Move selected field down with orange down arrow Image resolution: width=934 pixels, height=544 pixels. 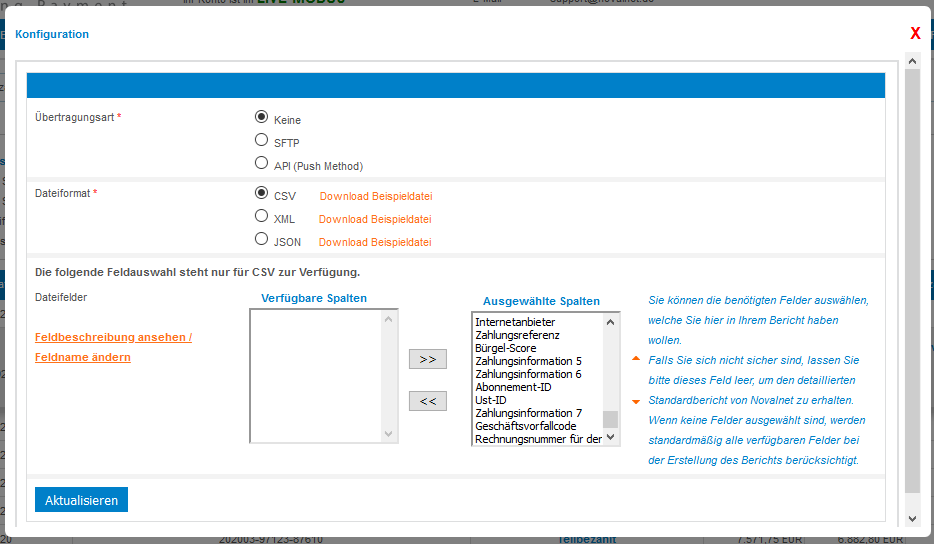(635, 401)
